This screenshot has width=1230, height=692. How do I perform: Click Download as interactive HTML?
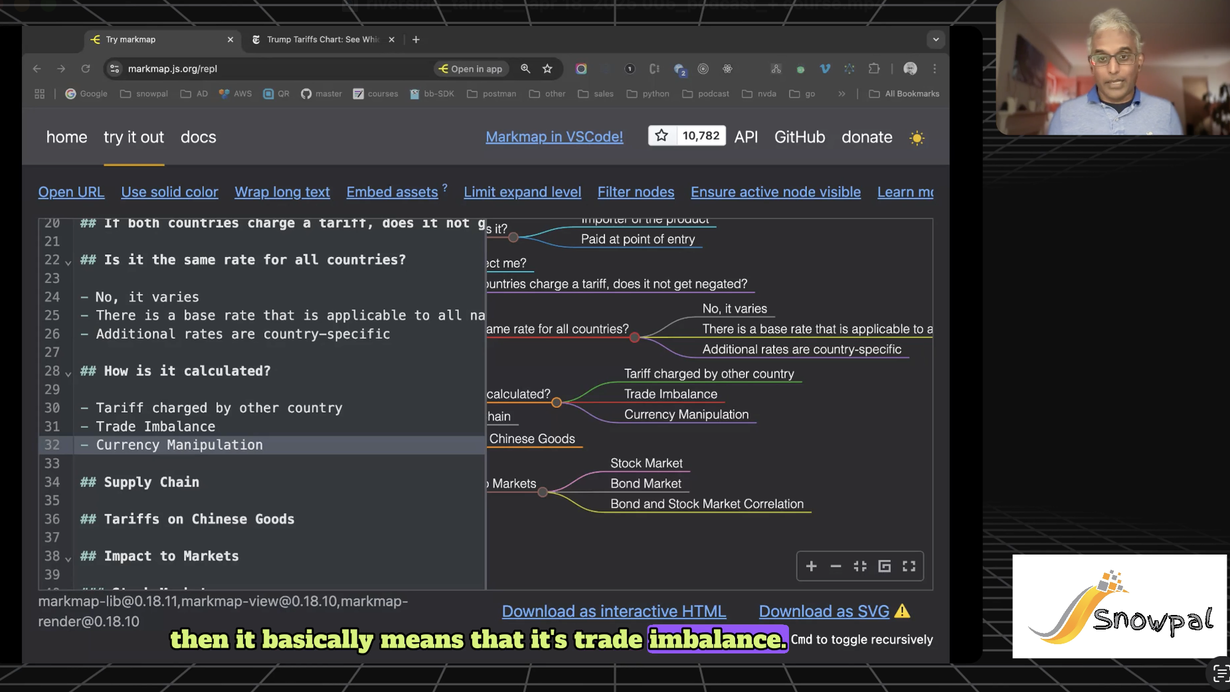click(x=614, y=611)
